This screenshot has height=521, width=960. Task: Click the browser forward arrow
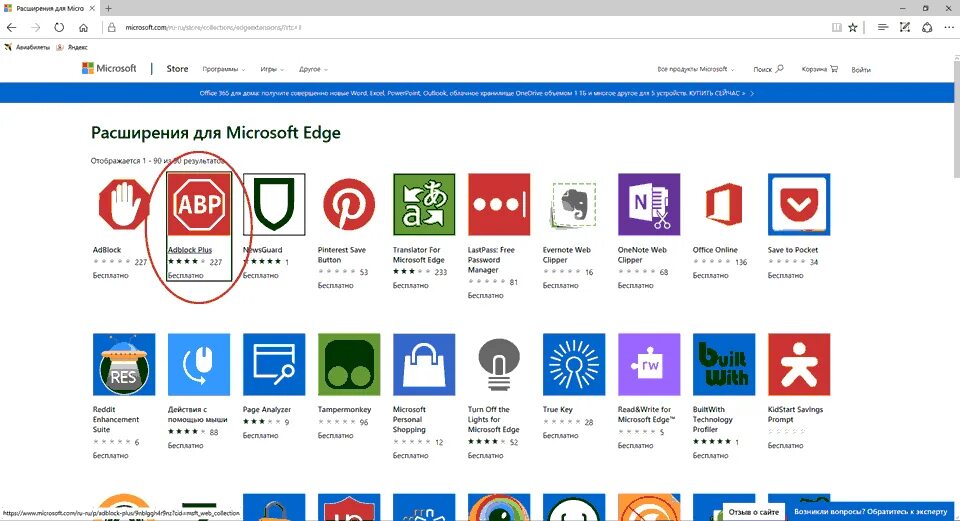click(36, 28)
